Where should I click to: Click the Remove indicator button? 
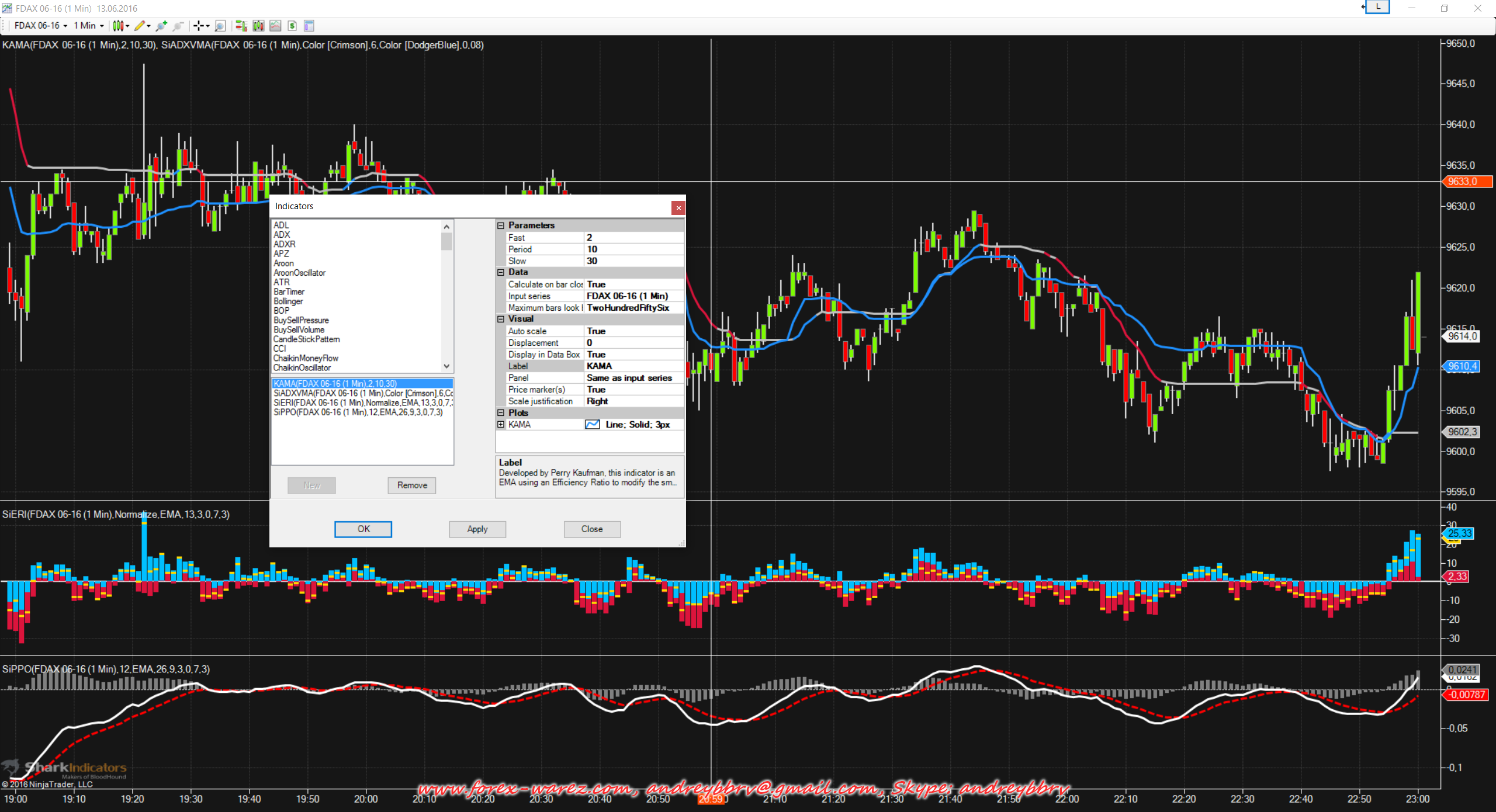[411, 485]
